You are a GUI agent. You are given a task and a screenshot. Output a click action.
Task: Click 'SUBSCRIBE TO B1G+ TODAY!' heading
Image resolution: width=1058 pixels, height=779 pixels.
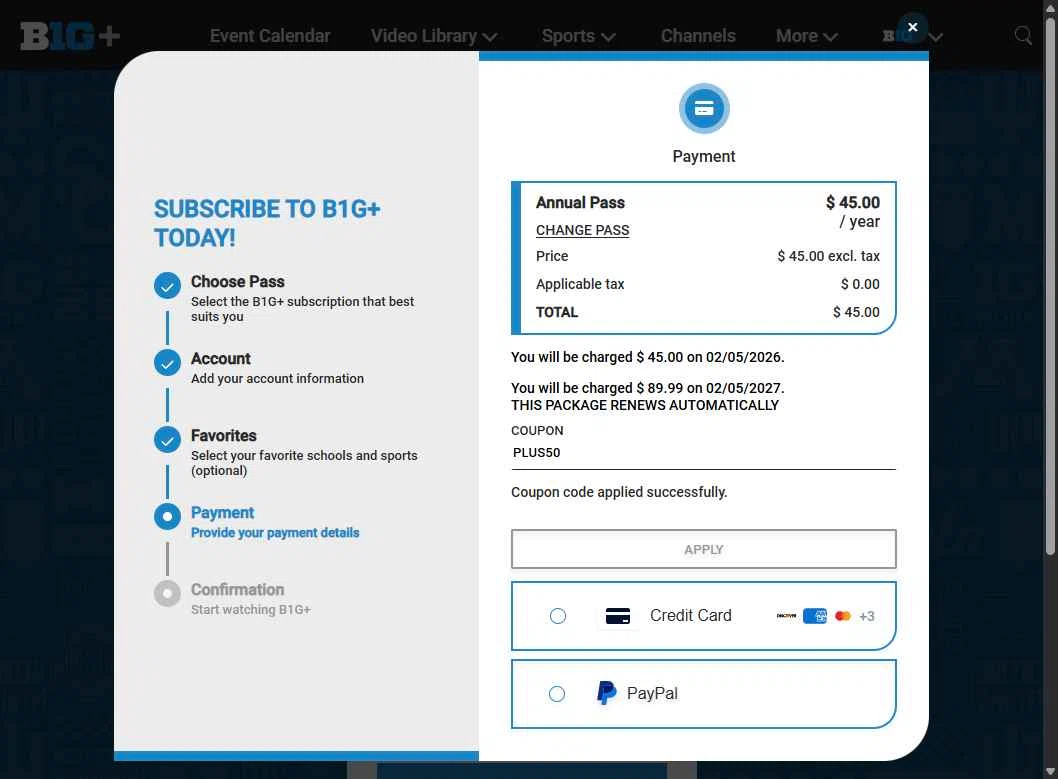(267, 223)
